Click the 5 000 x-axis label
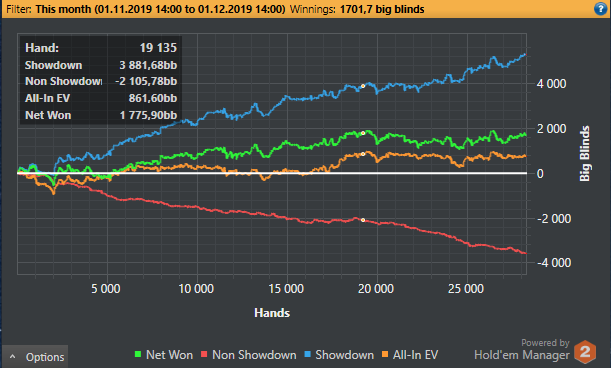Viewport: 611px width, 368px height. coord(106,289)
